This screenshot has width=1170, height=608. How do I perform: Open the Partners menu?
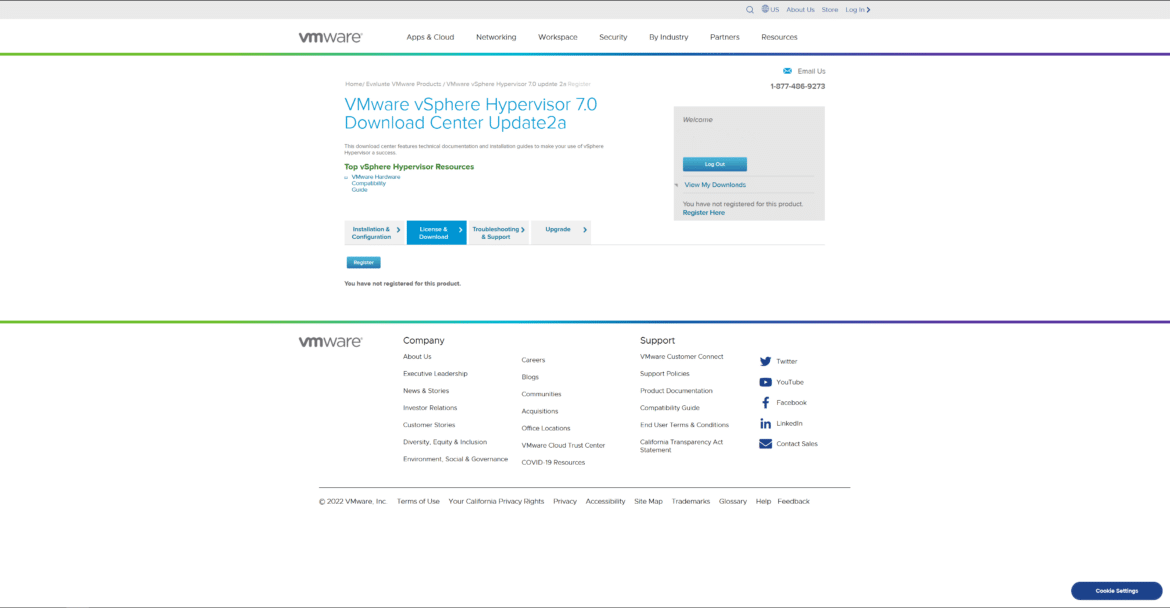coord(725,37)
